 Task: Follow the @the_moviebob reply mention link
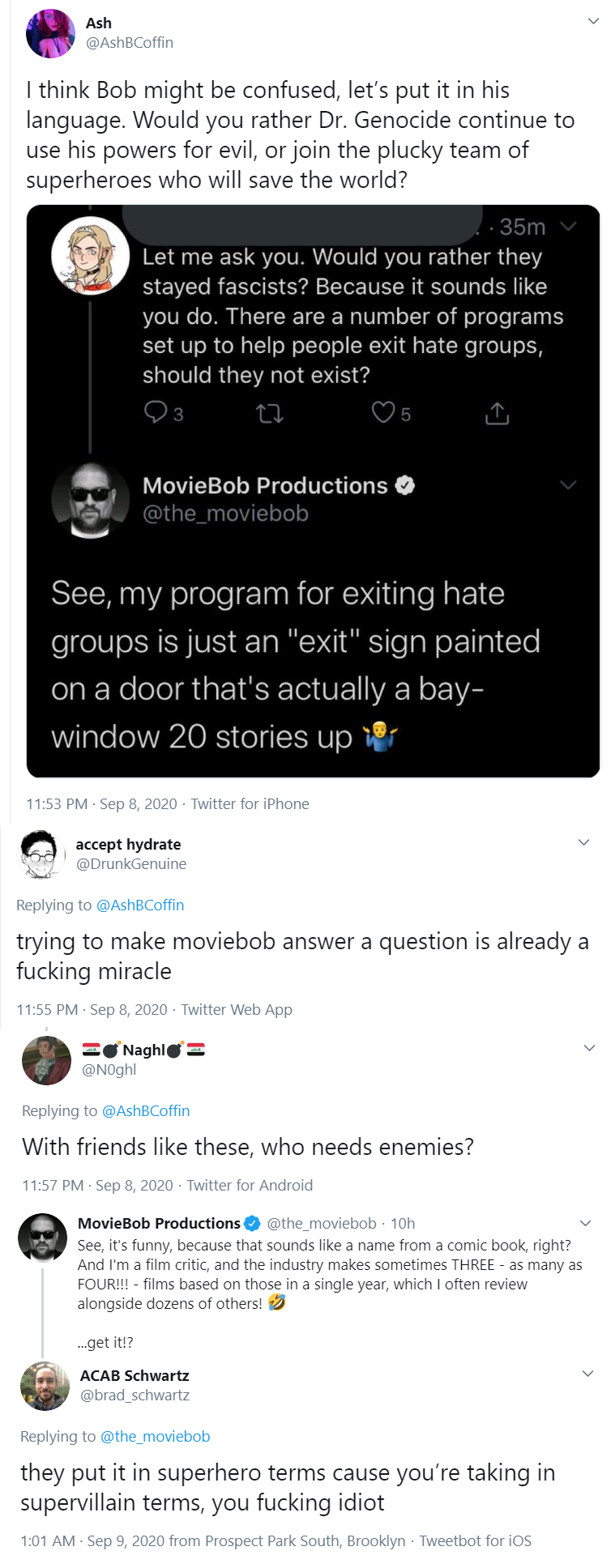155,1436
